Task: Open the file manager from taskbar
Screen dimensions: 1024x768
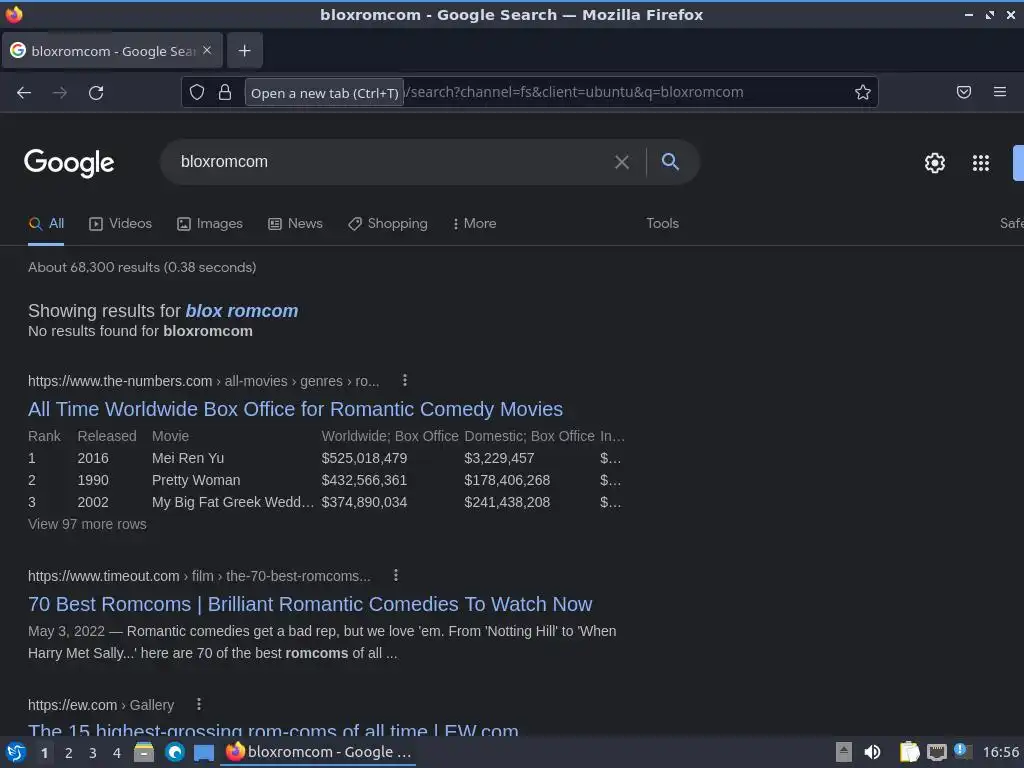Action: 144,752
